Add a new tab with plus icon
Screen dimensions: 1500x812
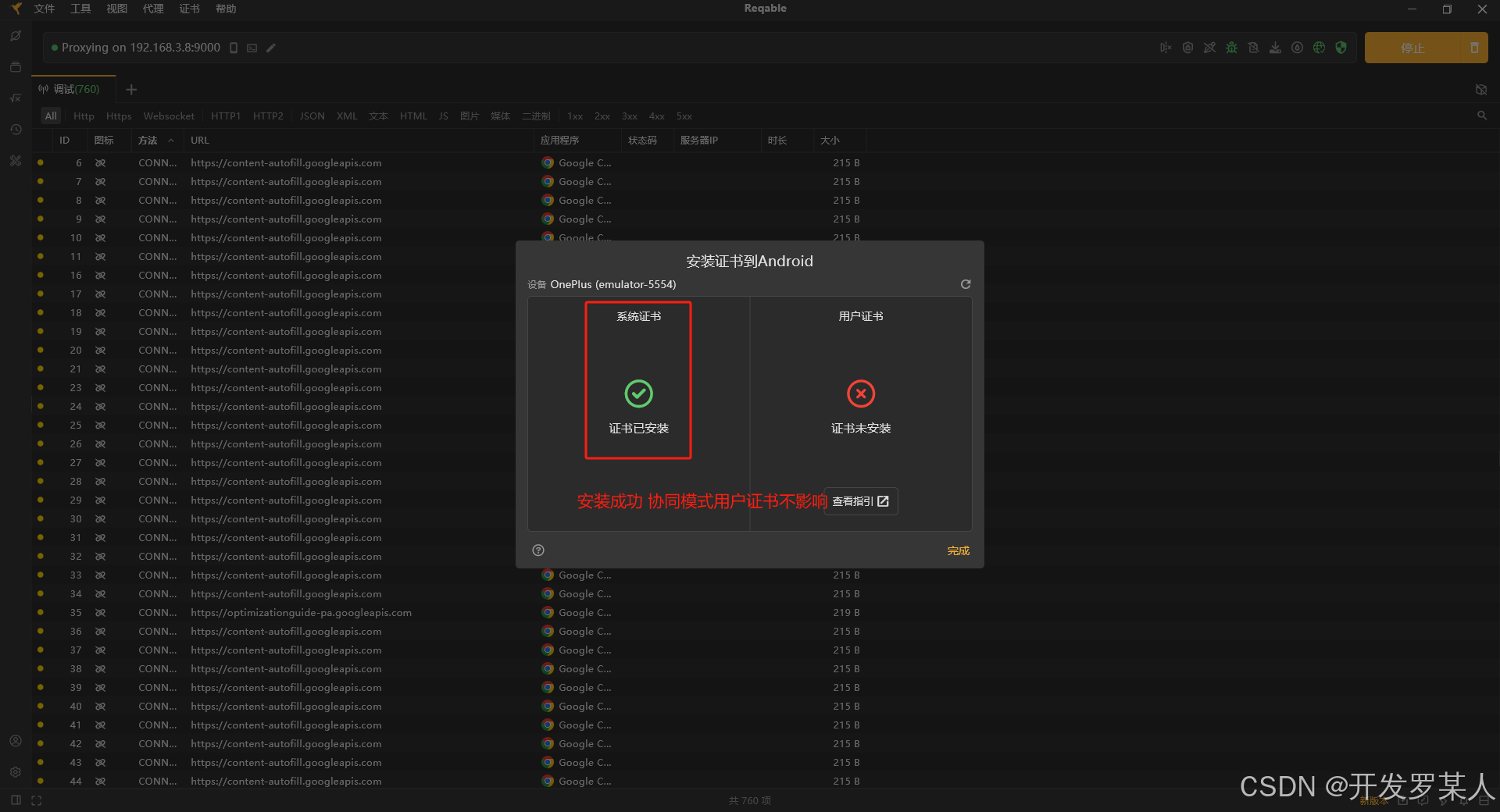tap(131, 90)
